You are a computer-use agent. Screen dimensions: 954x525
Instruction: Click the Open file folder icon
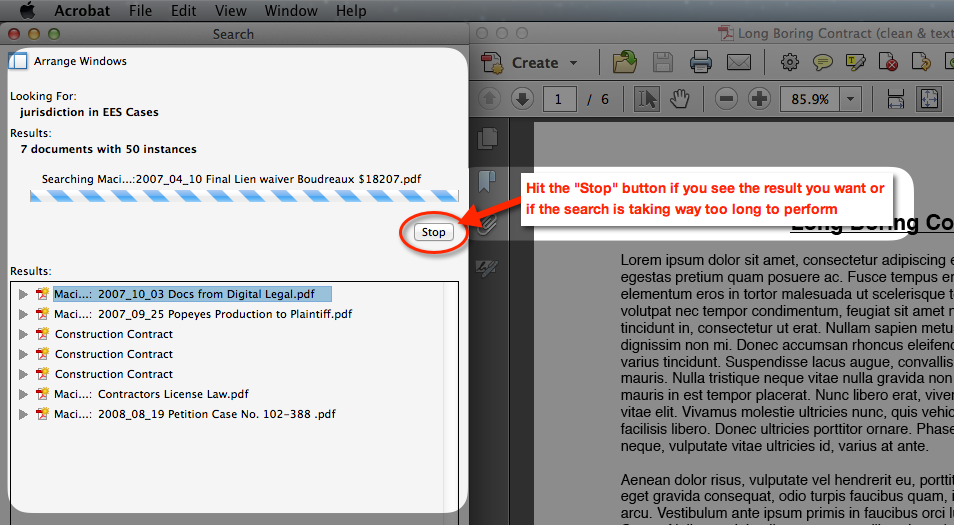[625, 62]
